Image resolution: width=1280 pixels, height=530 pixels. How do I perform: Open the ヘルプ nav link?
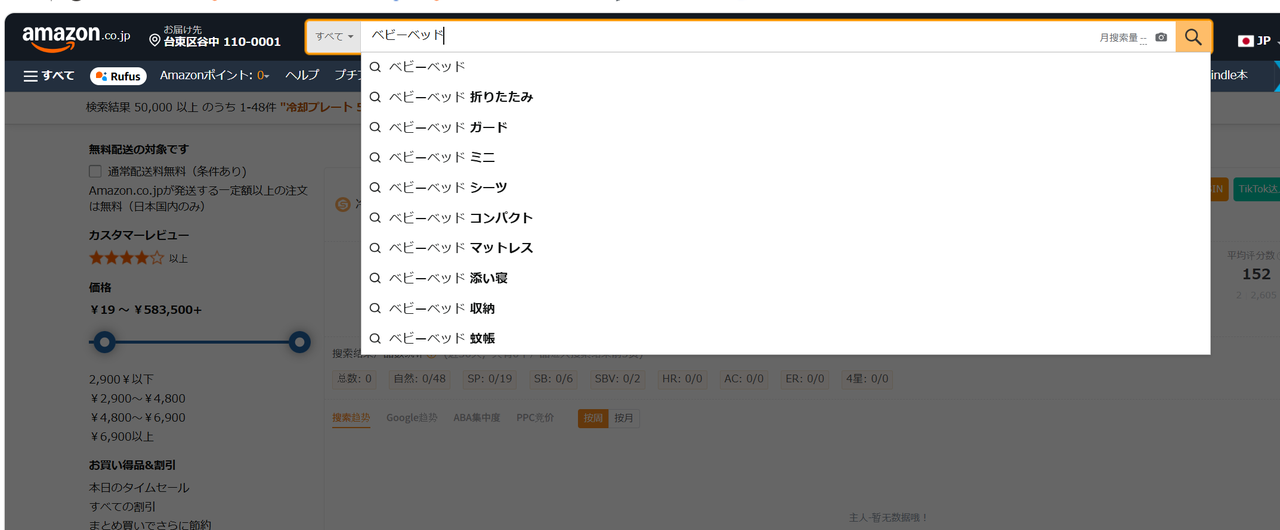302,76
